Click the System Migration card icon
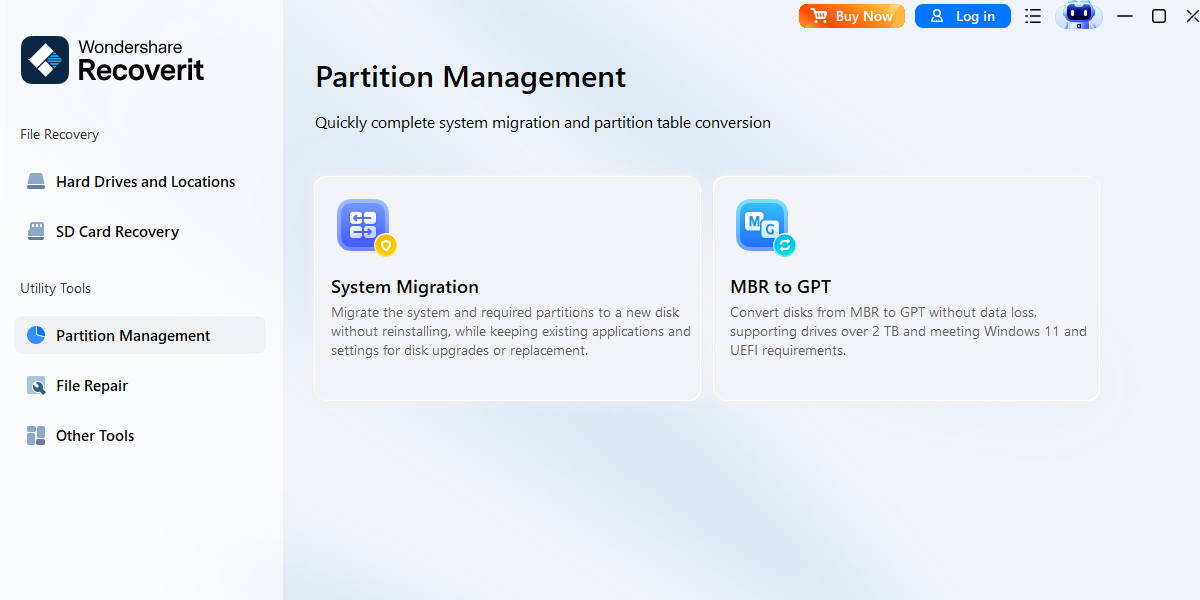This screenshot has height=600, width=1200. pyautogui.click(x=364, y=226)
